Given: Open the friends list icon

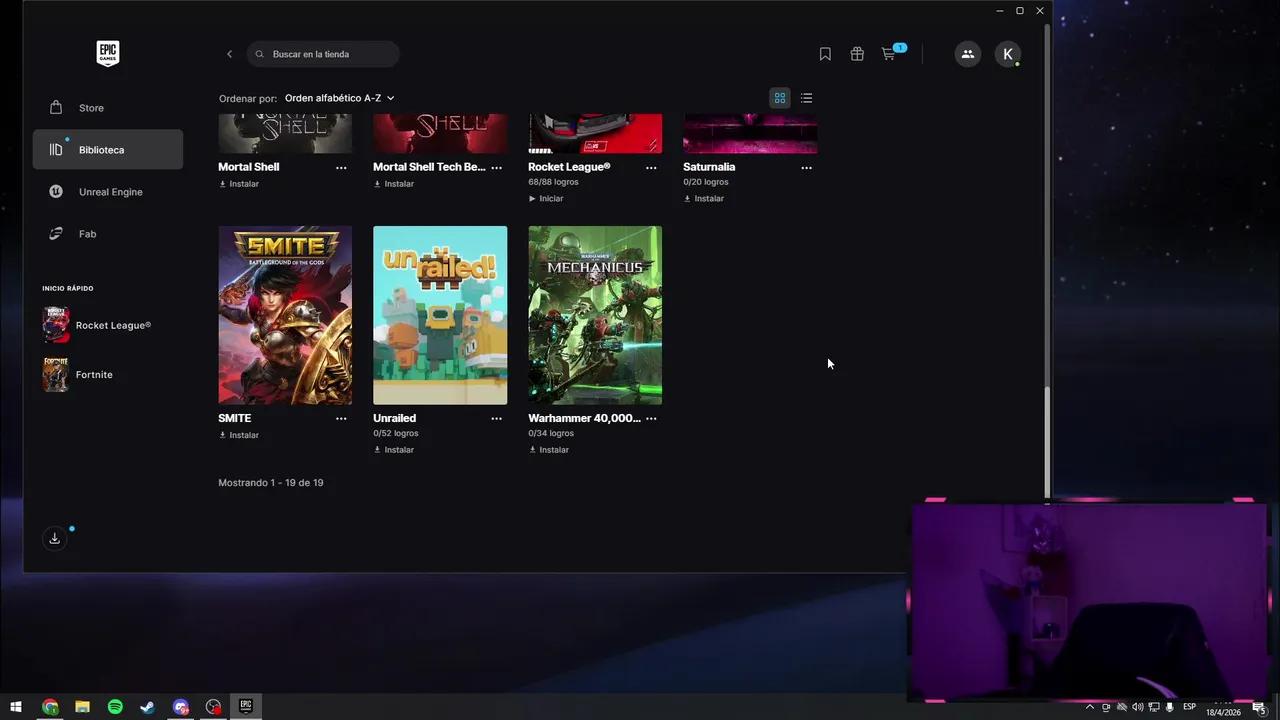Looking at the screenshot, I should (967, 54).
